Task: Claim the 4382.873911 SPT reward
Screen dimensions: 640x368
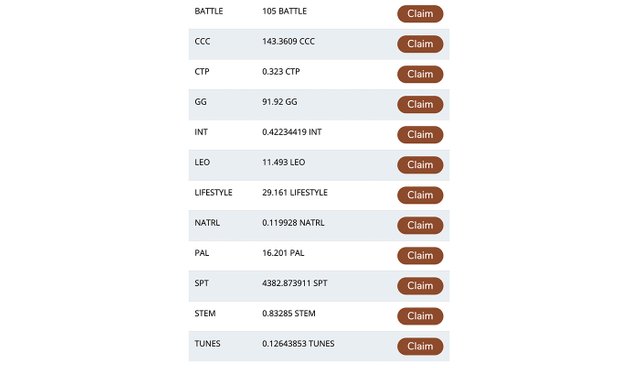Action: point(420,286)
